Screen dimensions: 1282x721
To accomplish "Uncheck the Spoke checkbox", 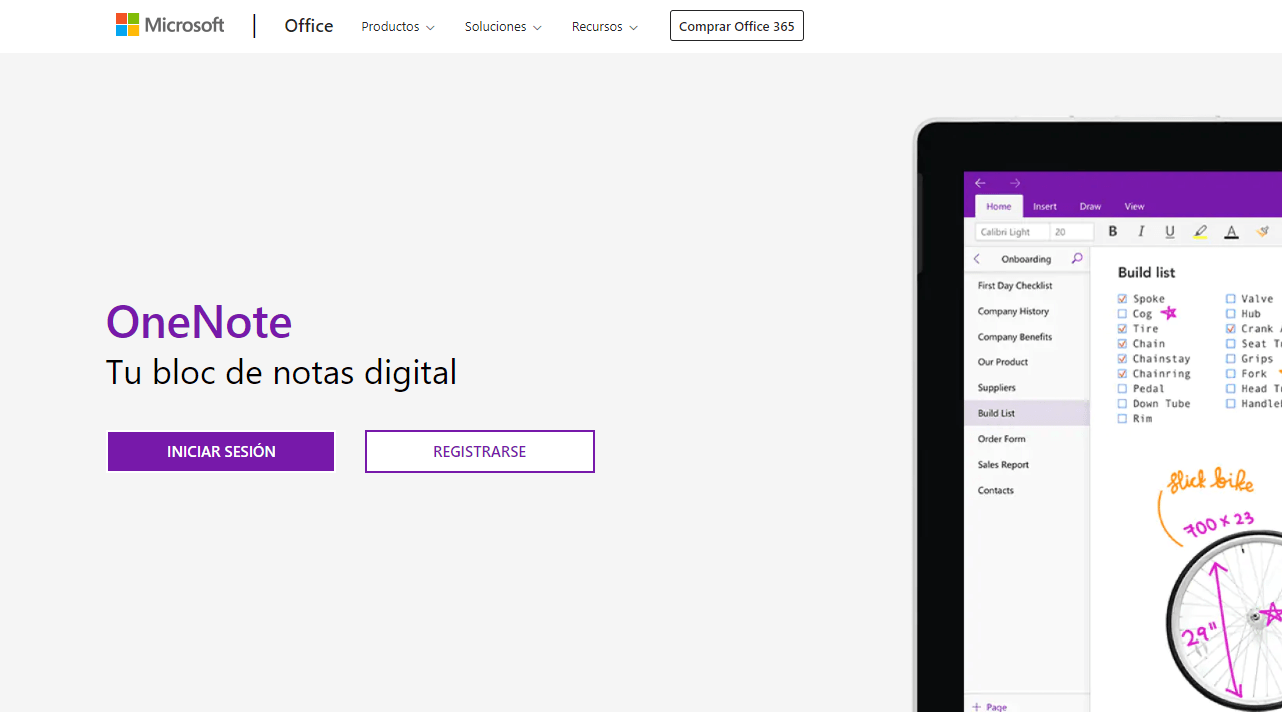I will [1122, 299].
